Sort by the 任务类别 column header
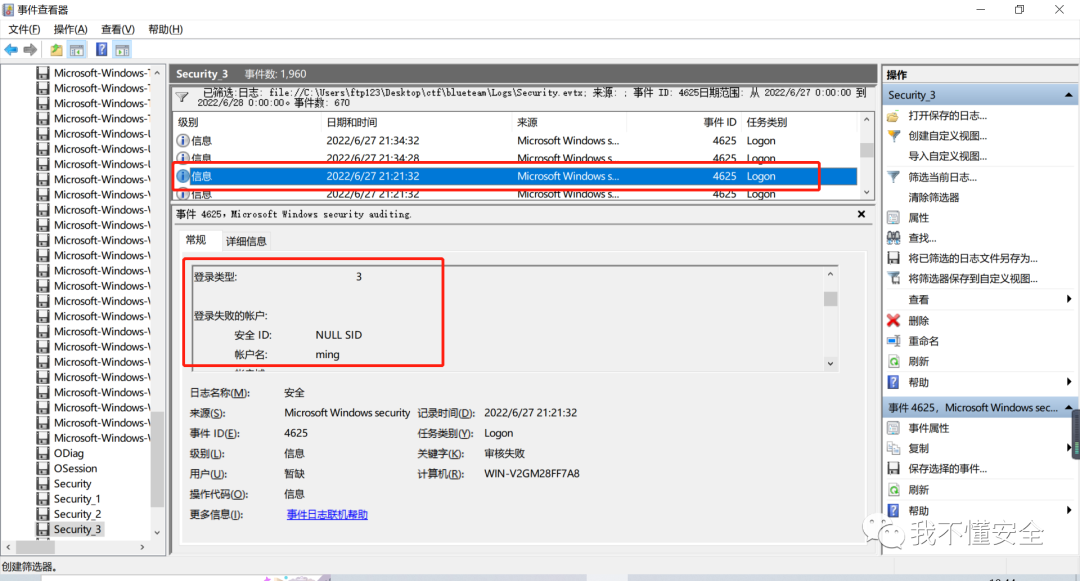 [800, 122]
